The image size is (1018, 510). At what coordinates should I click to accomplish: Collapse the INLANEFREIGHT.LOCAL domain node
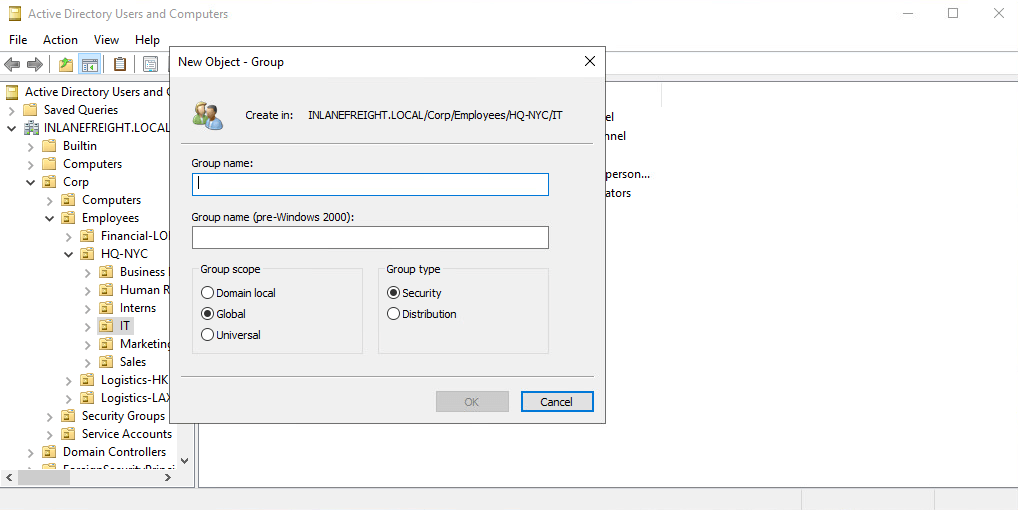tap(12, 128)
